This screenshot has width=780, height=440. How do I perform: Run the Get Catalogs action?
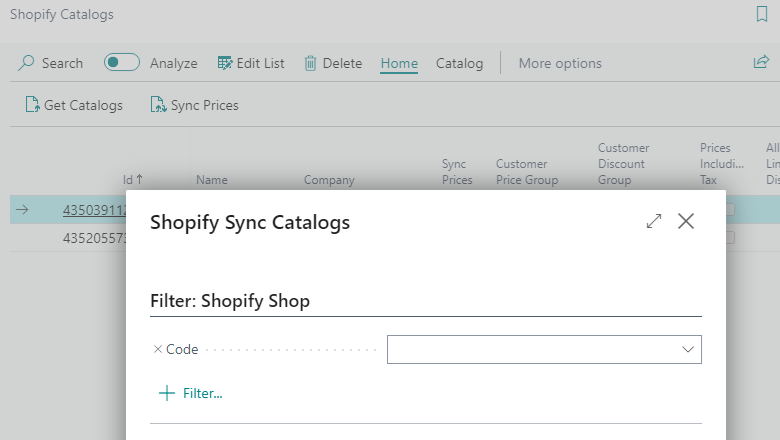point(74,105)
